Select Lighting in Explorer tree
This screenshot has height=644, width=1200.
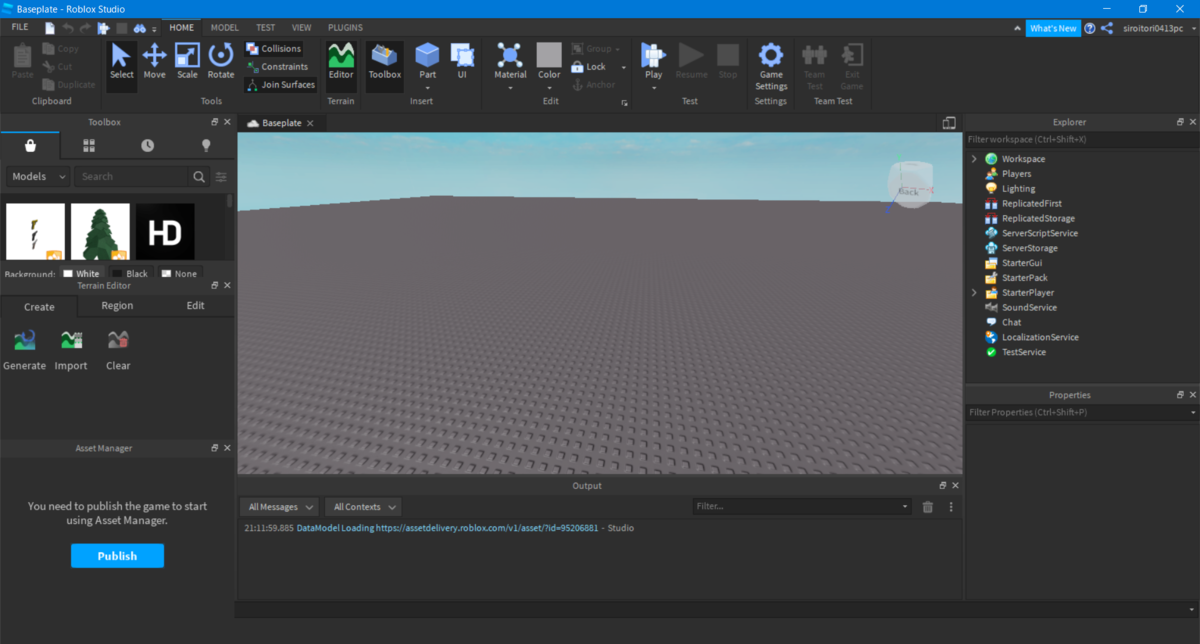1018,189
